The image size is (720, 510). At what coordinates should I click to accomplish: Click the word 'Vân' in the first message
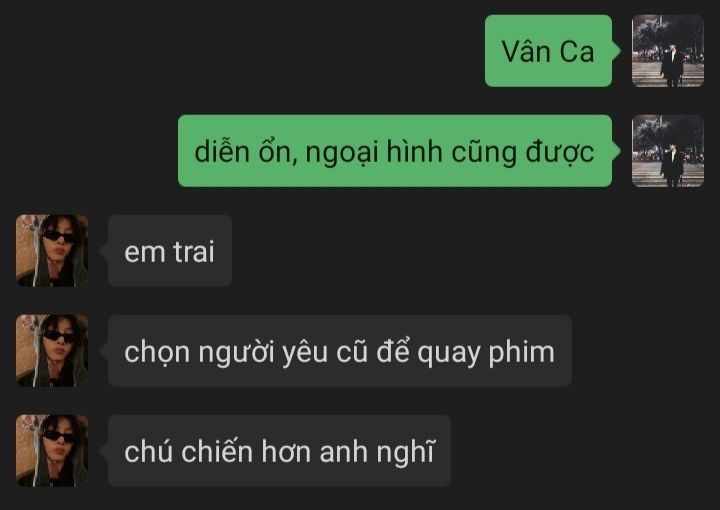coord(526,50)
